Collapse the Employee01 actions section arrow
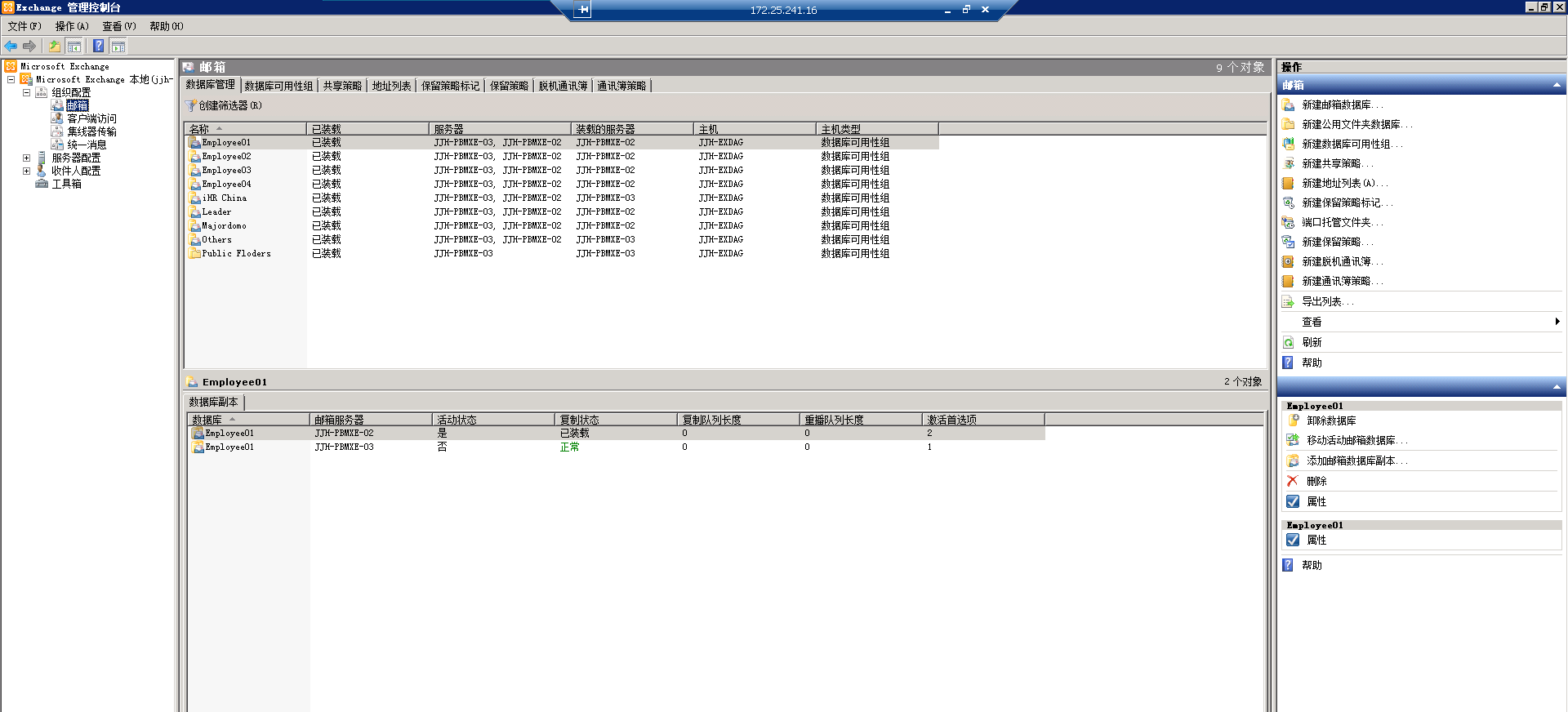Screen dimensions: 1568x712 (1557, 387)
